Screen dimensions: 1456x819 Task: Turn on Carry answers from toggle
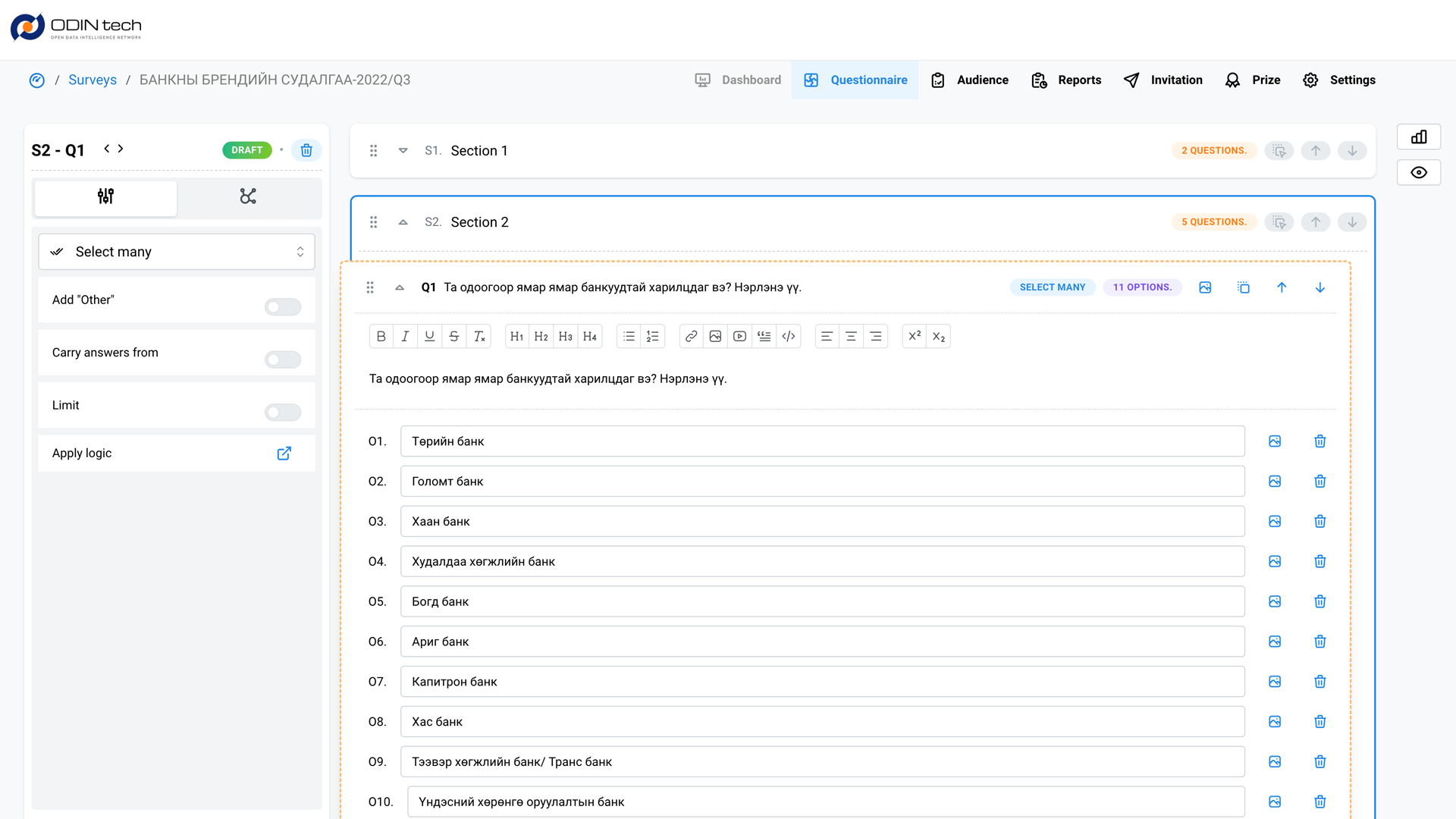pyautogui.click(x=283, y=359)
